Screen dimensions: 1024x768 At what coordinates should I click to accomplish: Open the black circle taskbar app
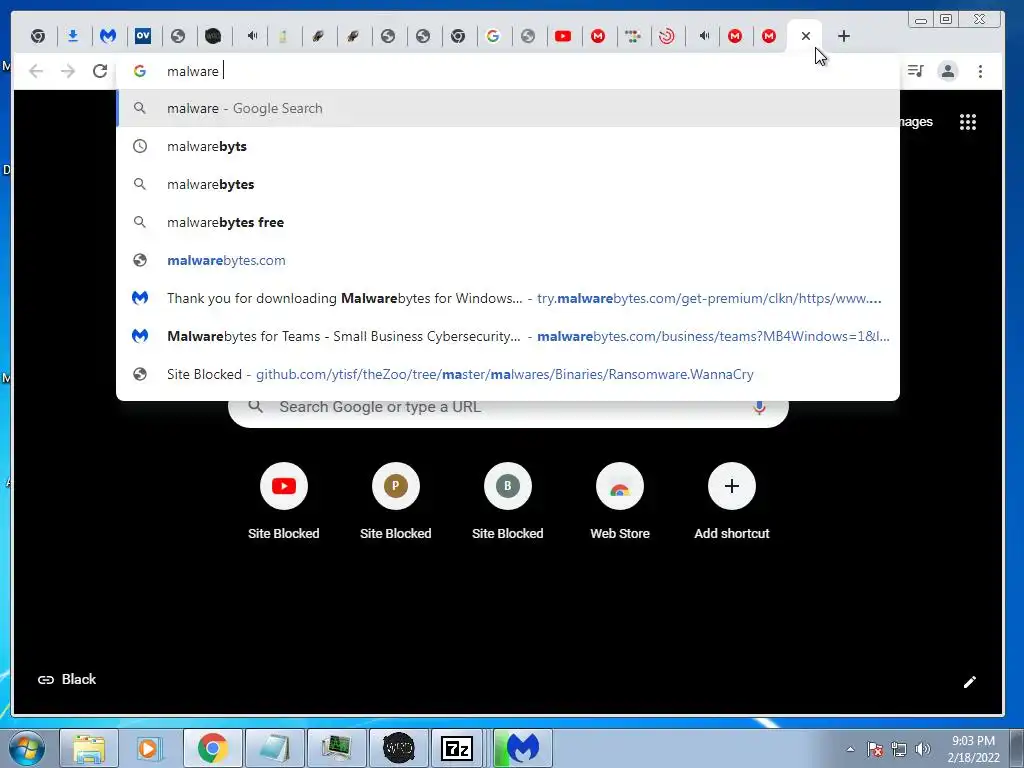click(398, 748)
